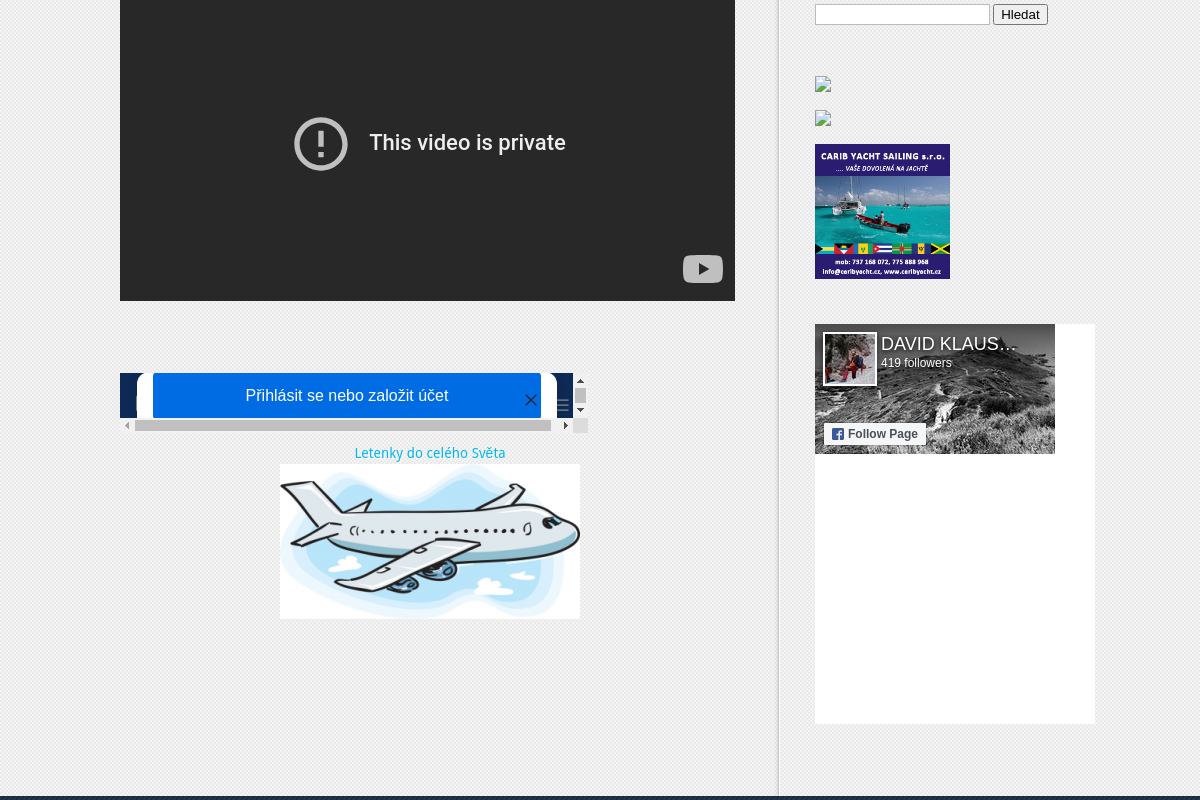Click the vertical scrollbar thumb in the widget
Screen dimensions: 1200x800
(580, 395)
